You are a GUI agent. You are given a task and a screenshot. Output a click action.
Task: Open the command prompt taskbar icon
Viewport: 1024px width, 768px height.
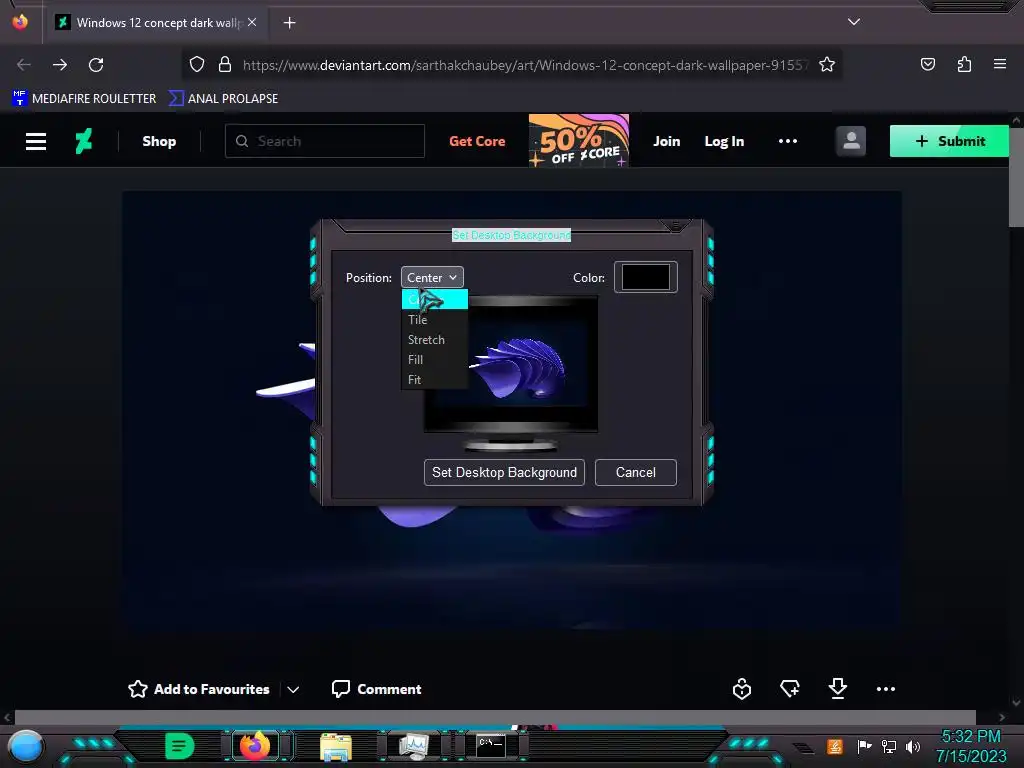[x=490, y=746]
